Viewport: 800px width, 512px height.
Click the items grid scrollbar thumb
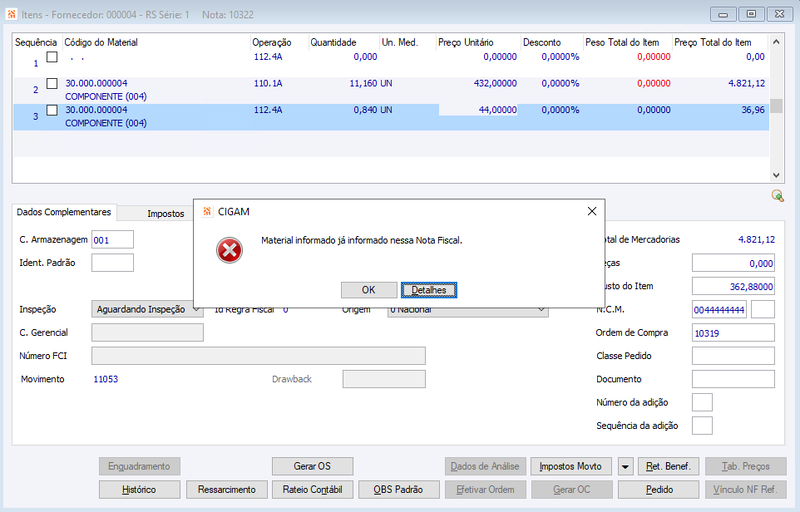click(776, 106)
